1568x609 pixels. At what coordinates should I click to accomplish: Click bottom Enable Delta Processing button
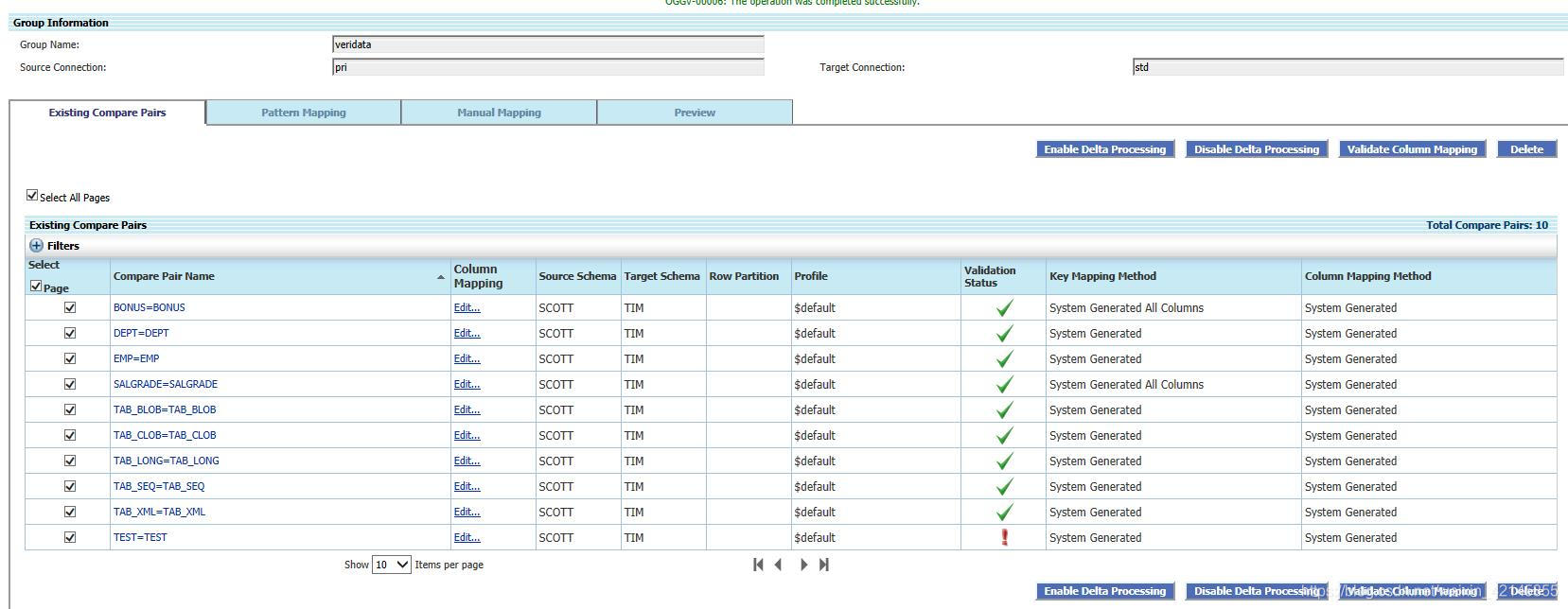[1105, 591]
